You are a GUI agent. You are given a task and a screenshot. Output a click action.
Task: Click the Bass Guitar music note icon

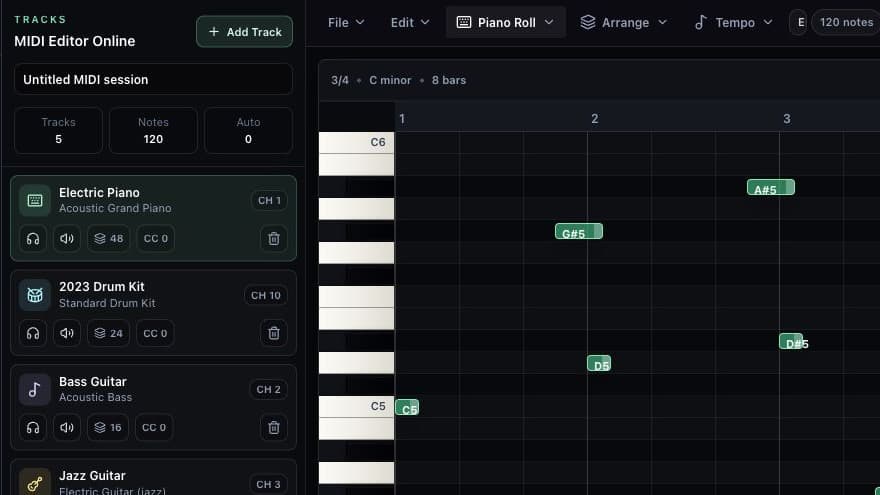[x=35, y=389]
